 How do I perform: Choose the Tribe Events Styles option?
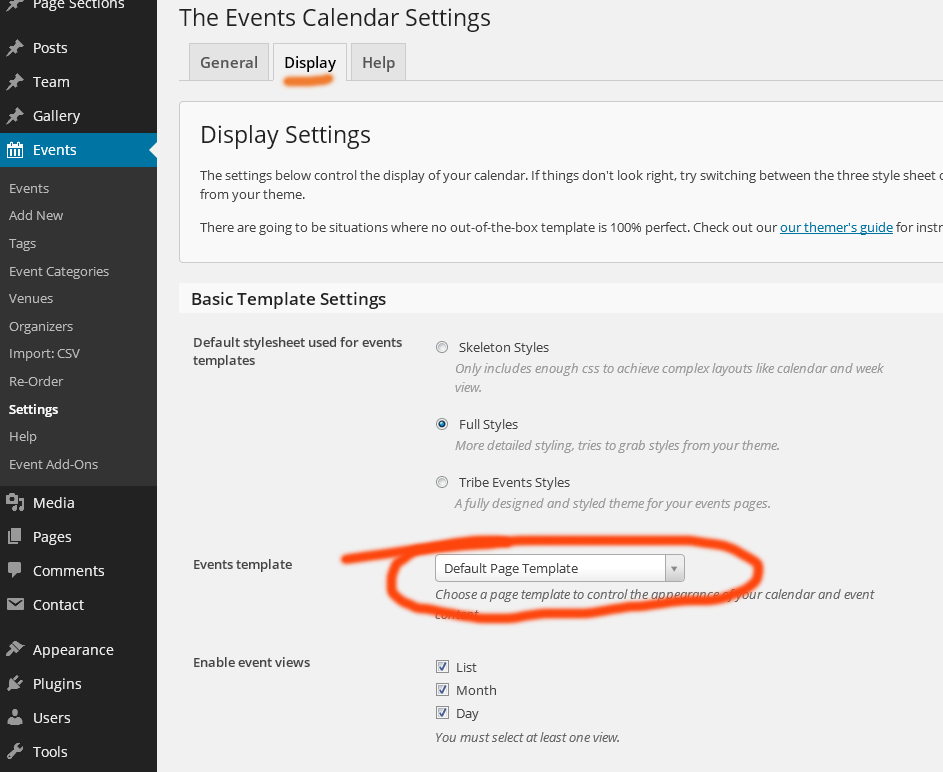pos(442,482)
